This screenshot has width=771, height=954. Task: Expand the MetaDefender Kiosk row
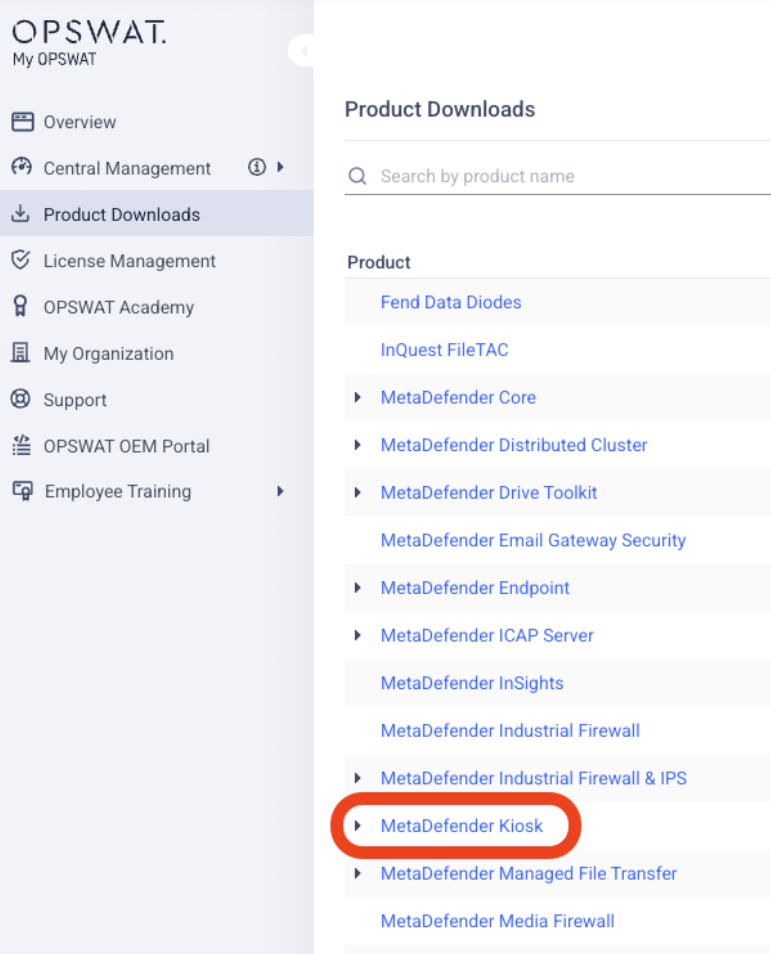tap(358, 826)
